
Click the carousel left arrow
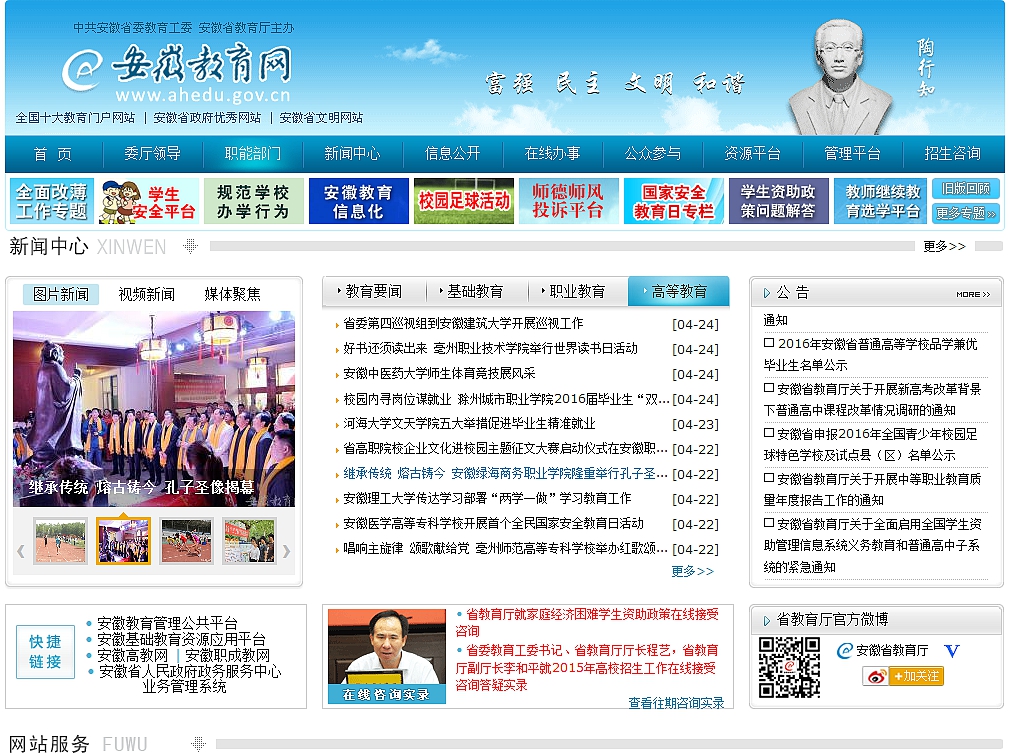[x=20, y=550]
